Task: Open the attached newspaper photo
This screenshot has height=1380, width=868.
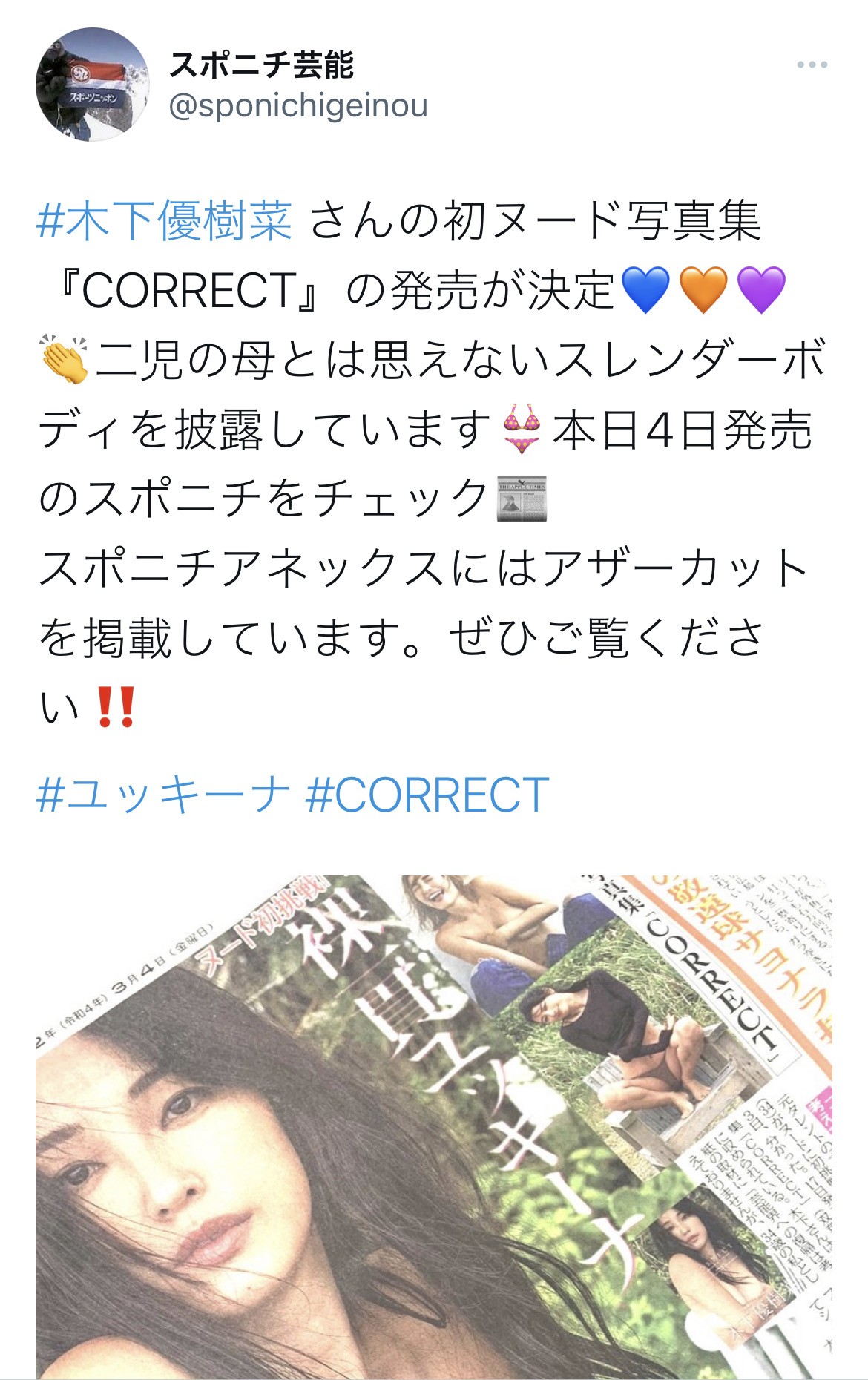Action: click(434, 1126)
